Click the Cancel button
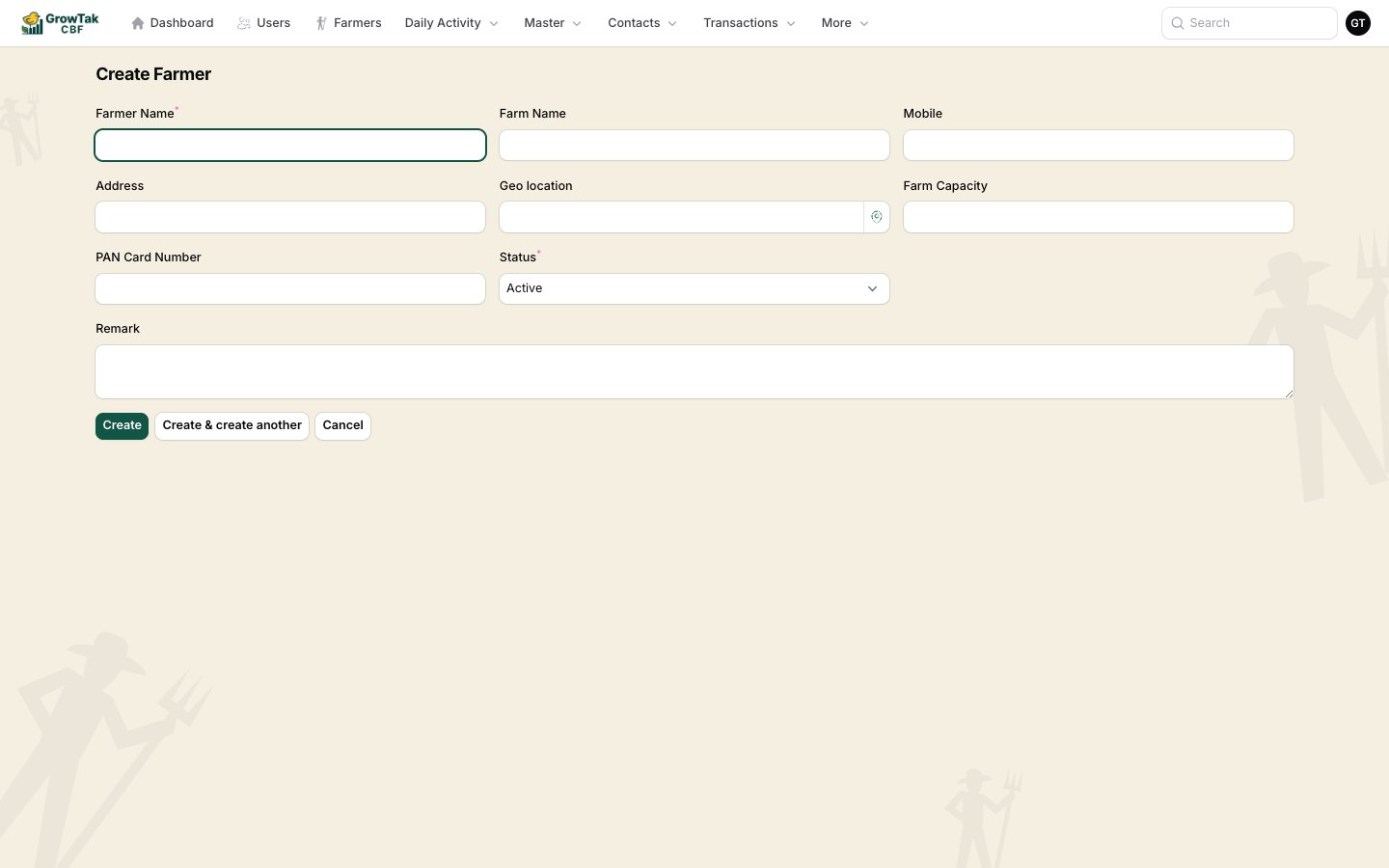This screenshot has width=1389, height=868. [342, 426]
